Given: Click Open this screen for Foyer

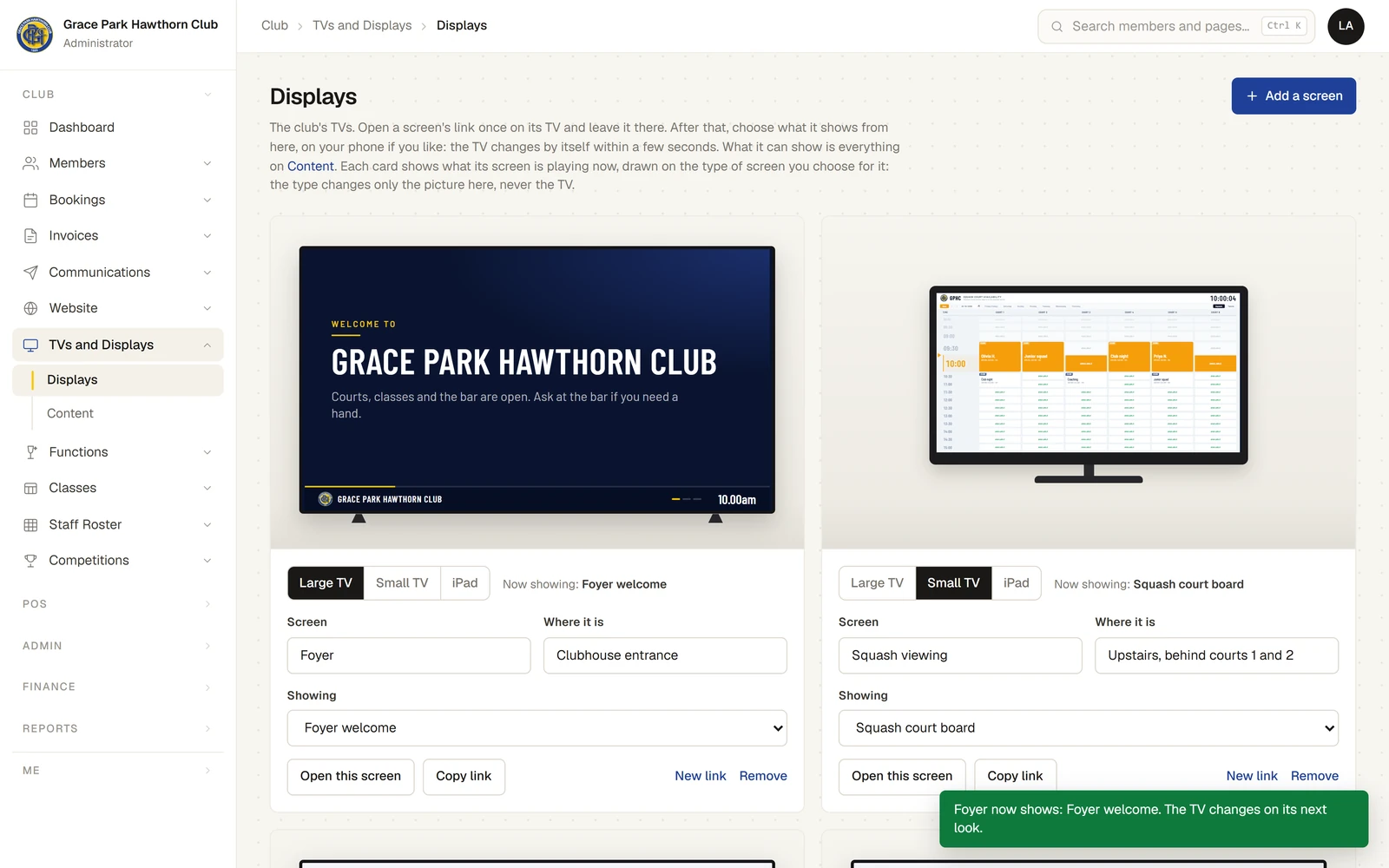Looking at the screenshot, I should (x=351, y=777).
